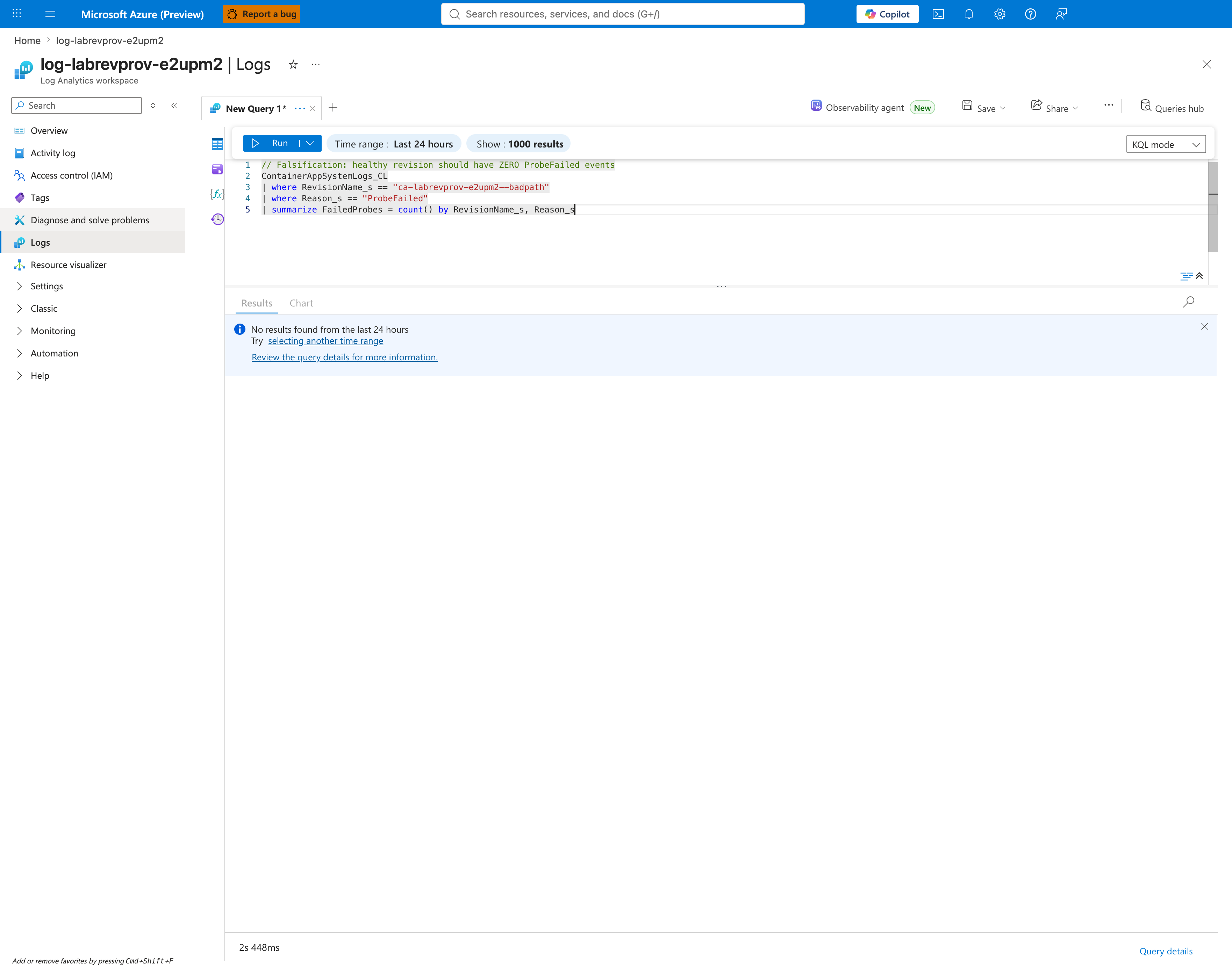The height and width of the screenshot is (968, 1232).
Task: Dismiss the no results info banner
Action: coord(1205,327)
